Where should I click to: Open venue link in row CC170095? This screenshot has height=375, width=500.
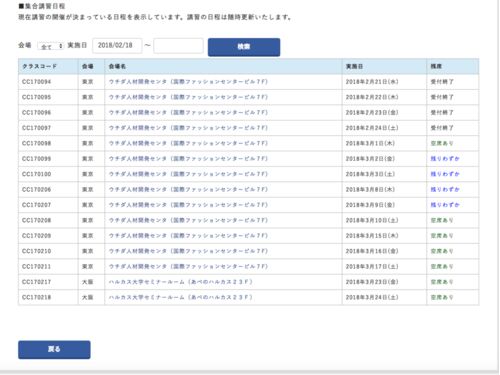188,97
